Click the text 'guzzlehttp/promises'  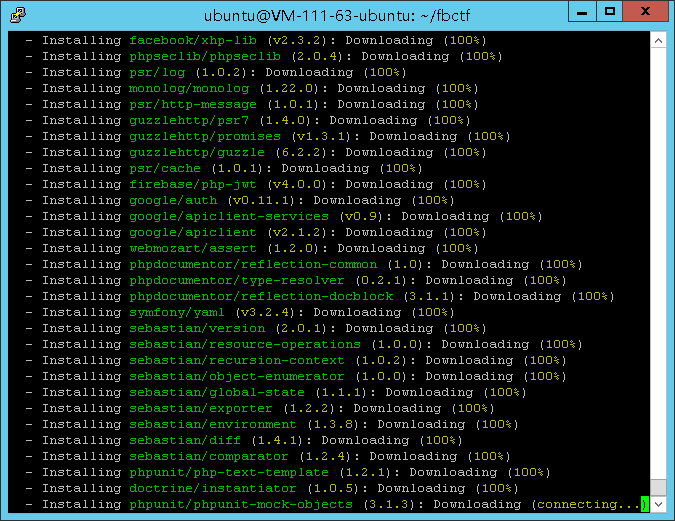pyautogui.click(x=205, y=136)
